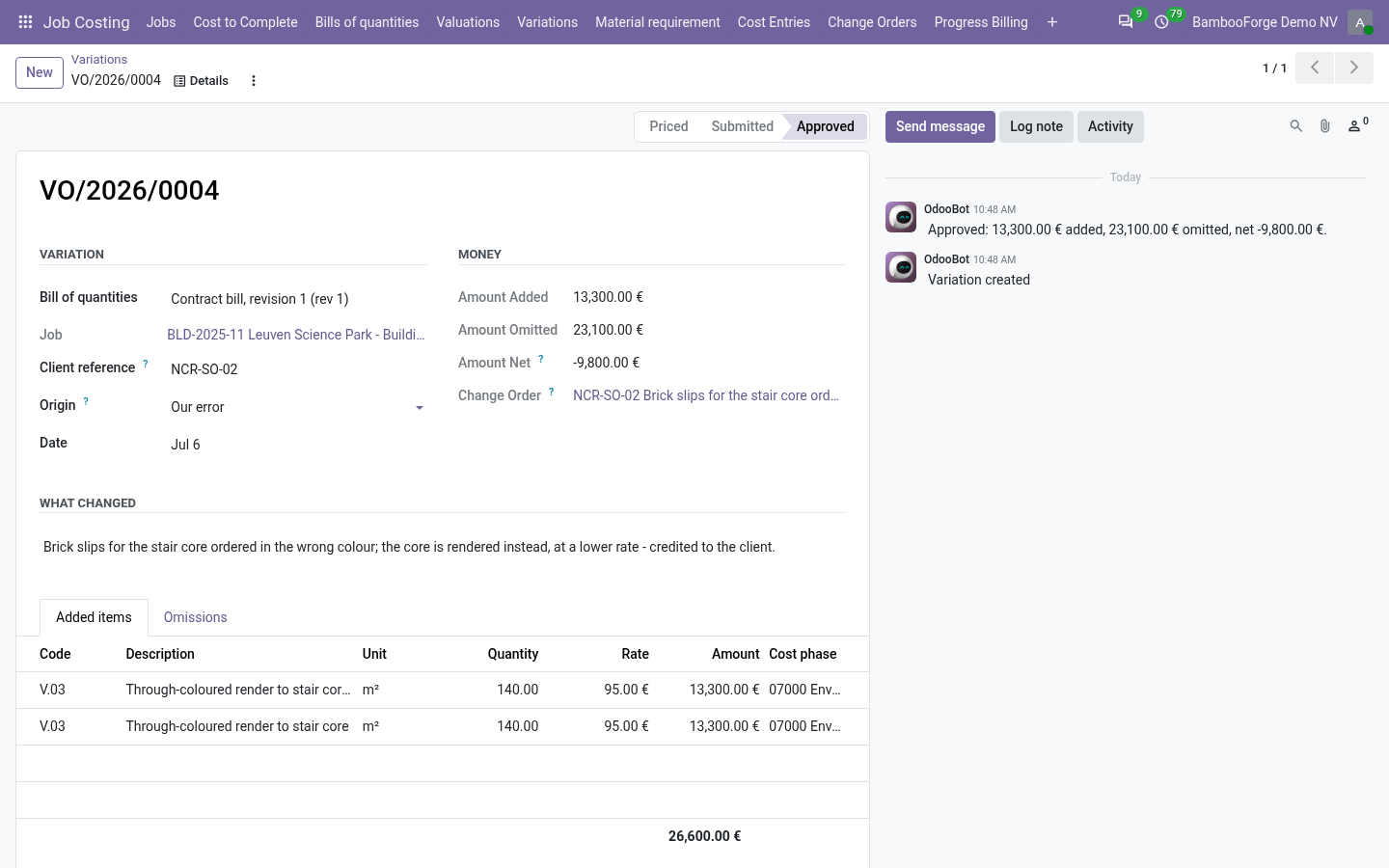This screenshot has height=868, width=1389.
Task: Open the actions kebab menu
Action: [254, 81]
